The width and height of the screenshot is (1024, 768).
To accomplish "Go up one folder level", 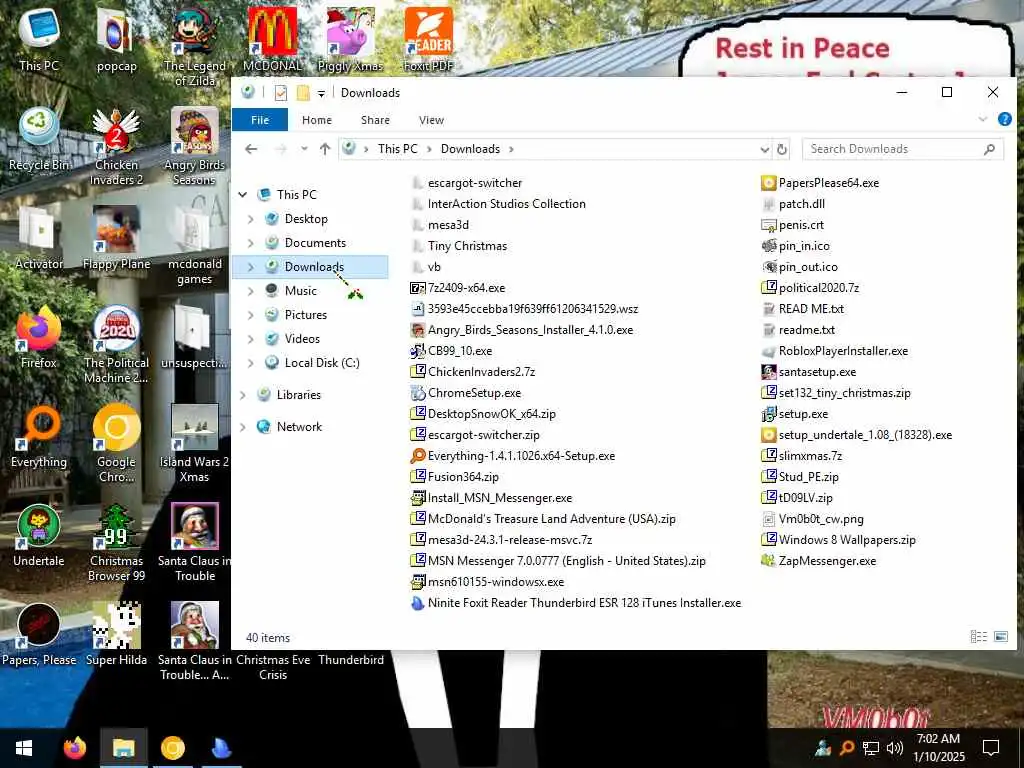I will 325,149.
